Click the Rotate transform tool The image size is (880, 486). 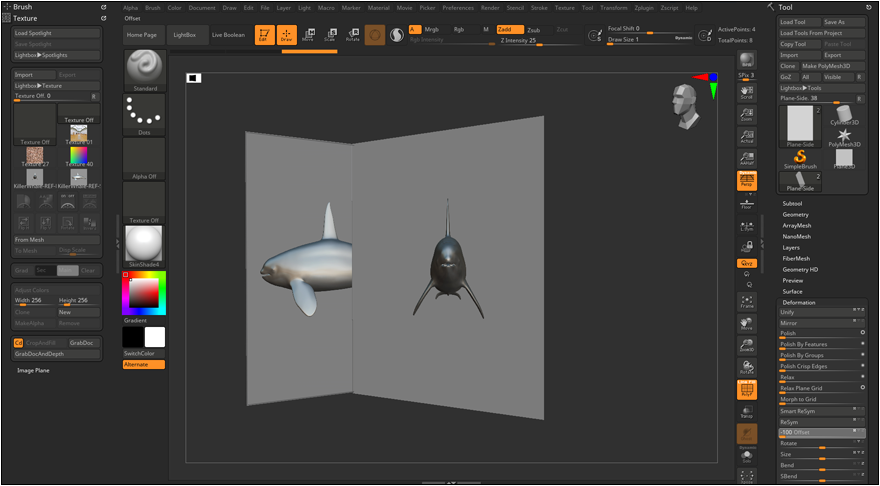point(352,35)
